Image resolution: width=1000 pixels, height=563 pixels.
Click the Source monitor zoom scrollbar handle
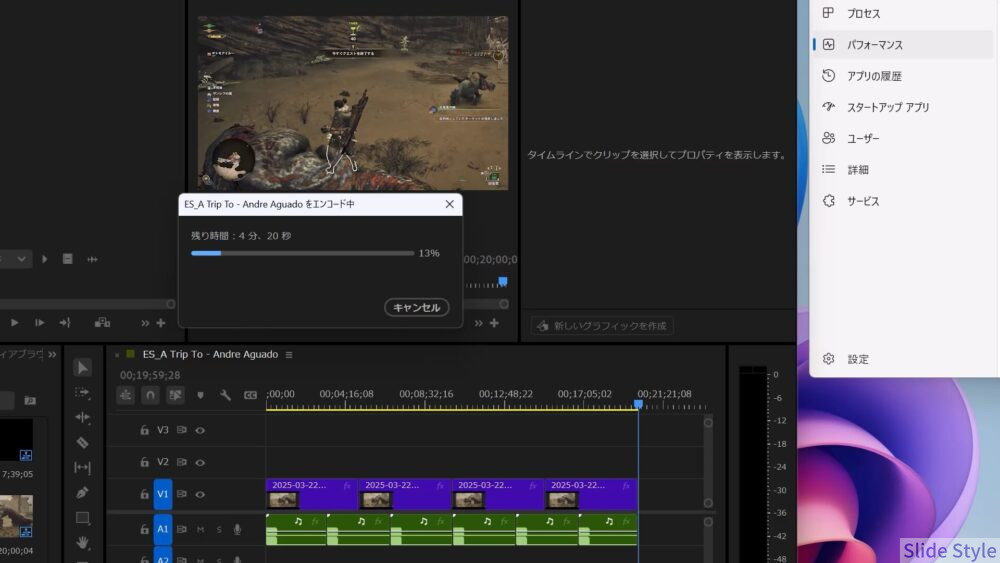(171, 304)
